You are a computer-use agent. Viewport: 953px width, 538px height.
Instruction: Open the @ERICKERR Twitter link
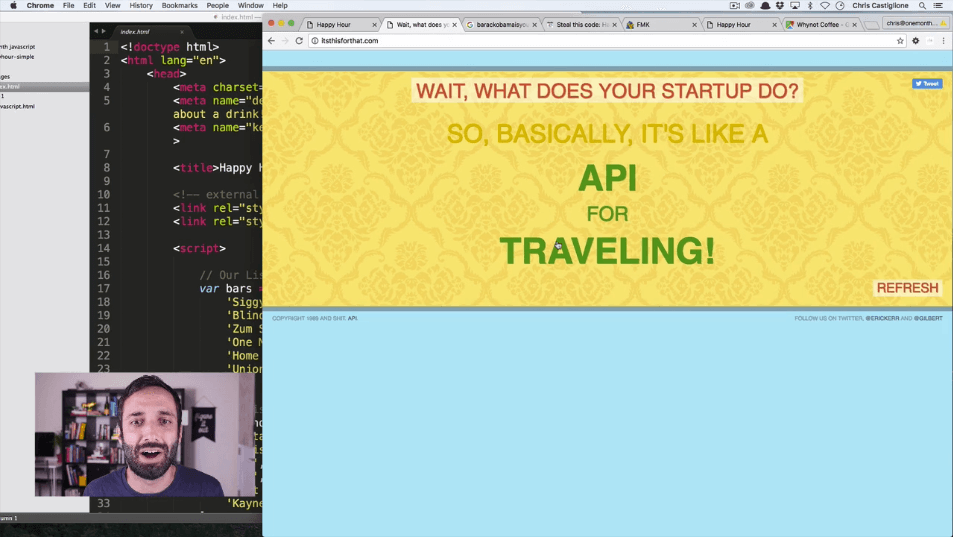pos(882,319)
